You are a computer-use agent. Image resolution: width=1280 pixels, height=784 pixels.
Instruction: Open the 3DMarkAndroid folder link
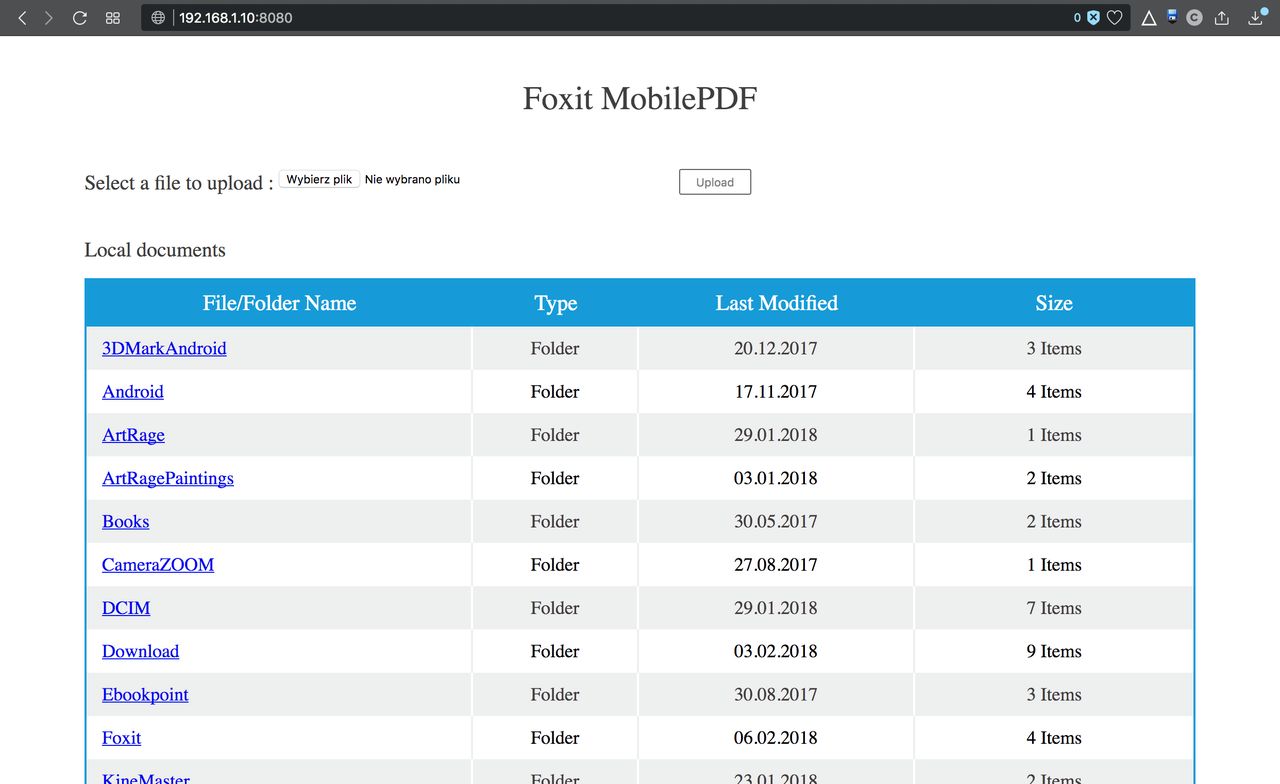pyautogui.click(x=164, y=348)
